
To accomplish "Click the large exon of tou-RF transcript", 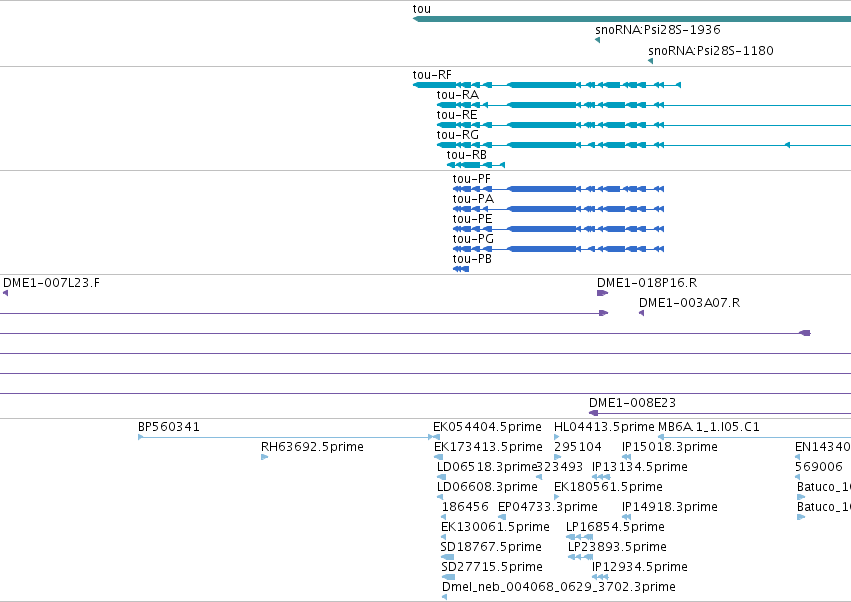I will tap(542, 85).
